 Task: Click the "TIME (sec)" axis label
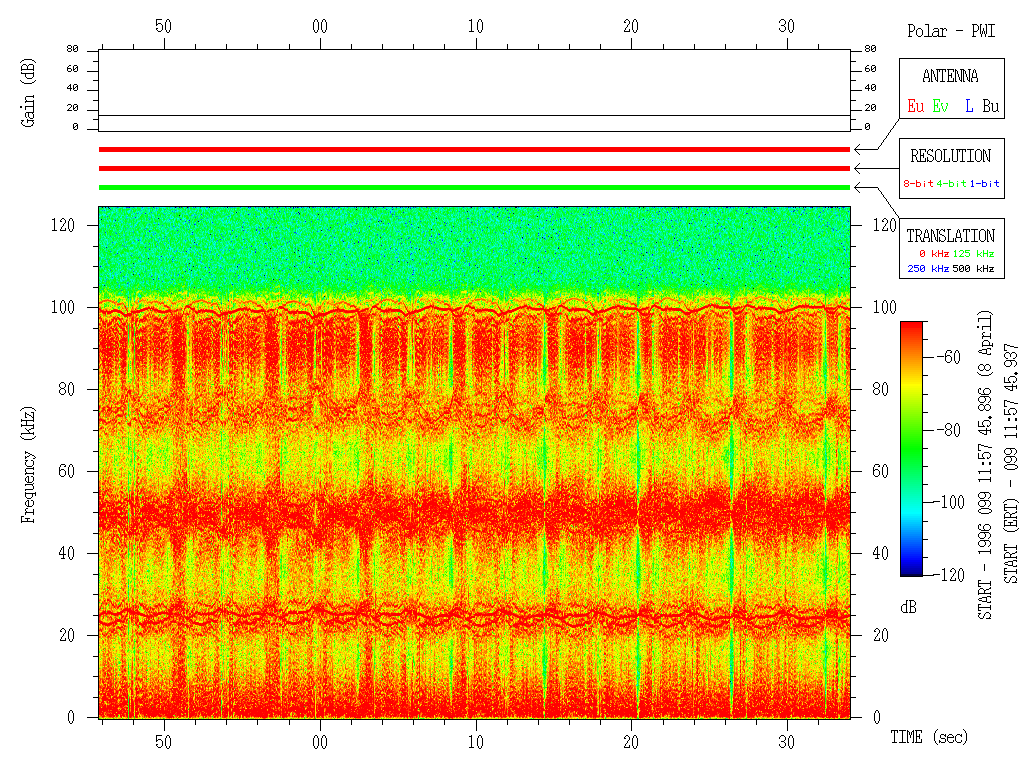(x=929, y=738)
